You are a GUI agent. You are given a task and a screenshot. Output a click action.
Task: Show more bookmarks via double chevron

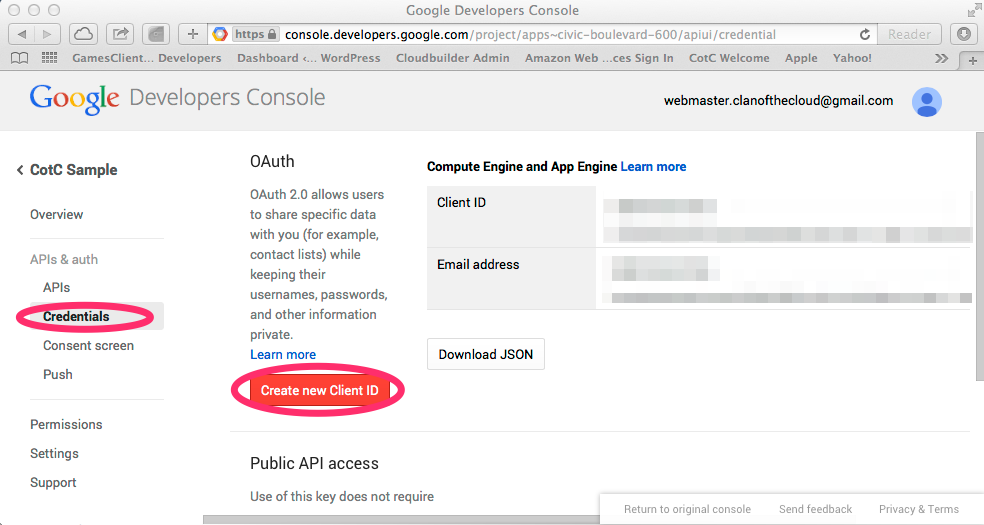(941, 58)
